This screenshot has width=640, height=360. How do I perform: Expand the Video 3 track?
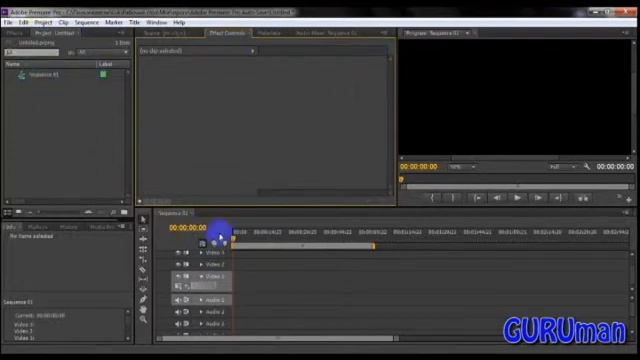(x=201, y=253)
